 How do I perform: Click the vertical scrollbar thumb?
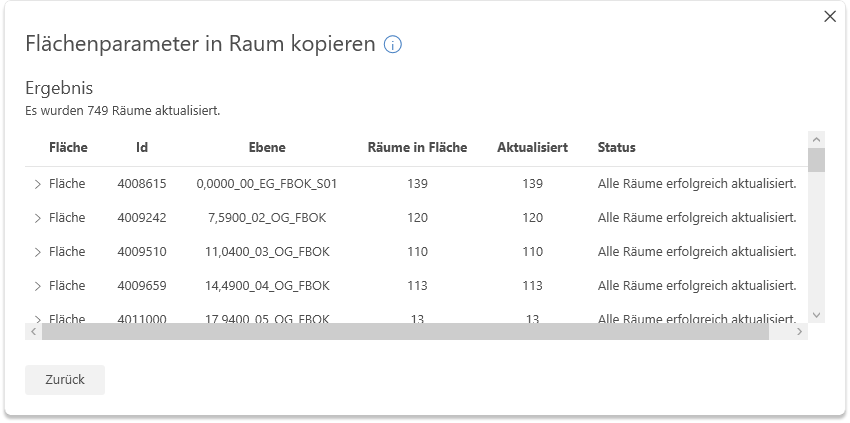[x=816, y=160]
